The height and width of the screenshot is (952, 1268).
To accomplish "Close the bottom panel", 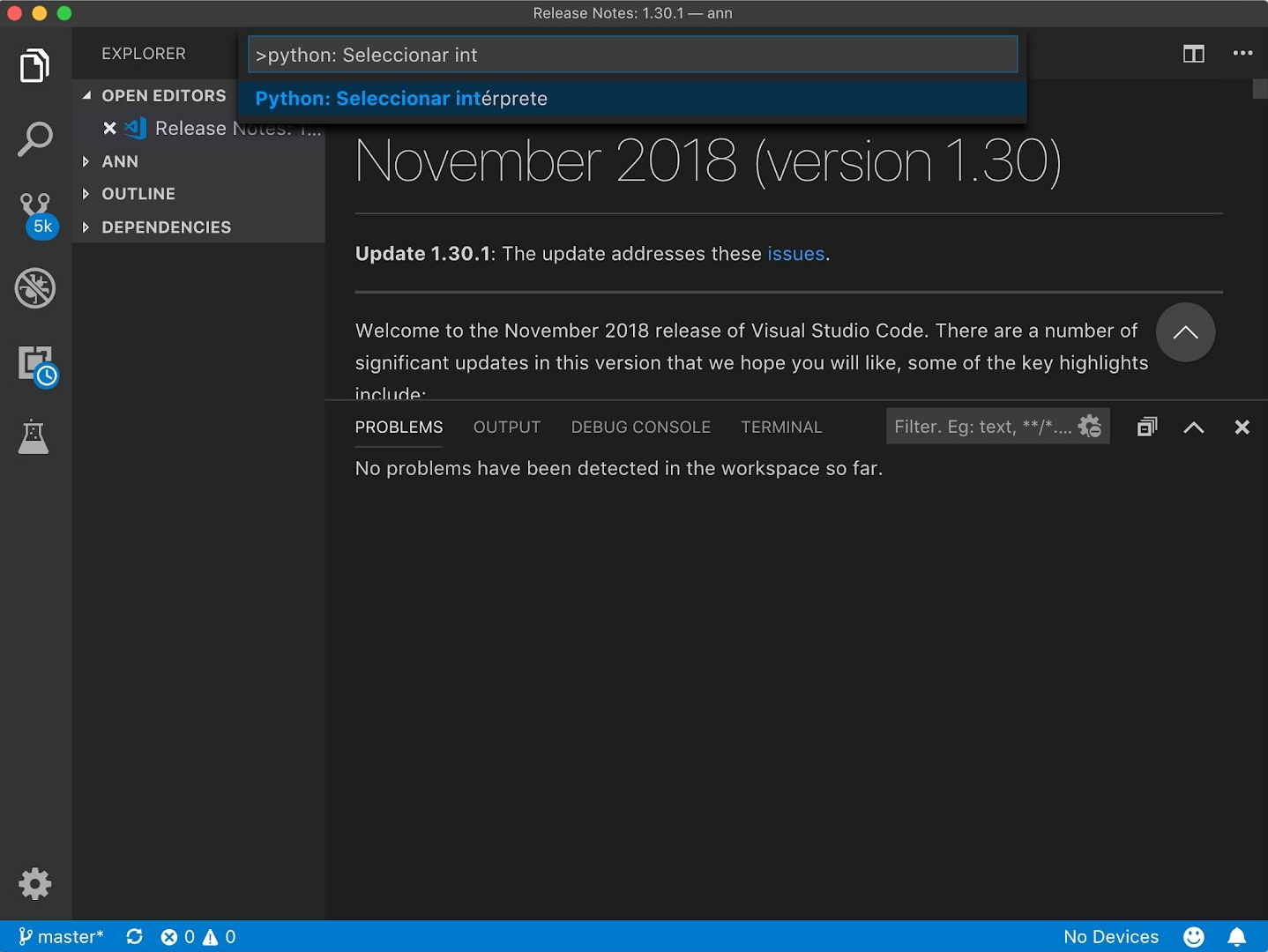I will pos(1242,428).
